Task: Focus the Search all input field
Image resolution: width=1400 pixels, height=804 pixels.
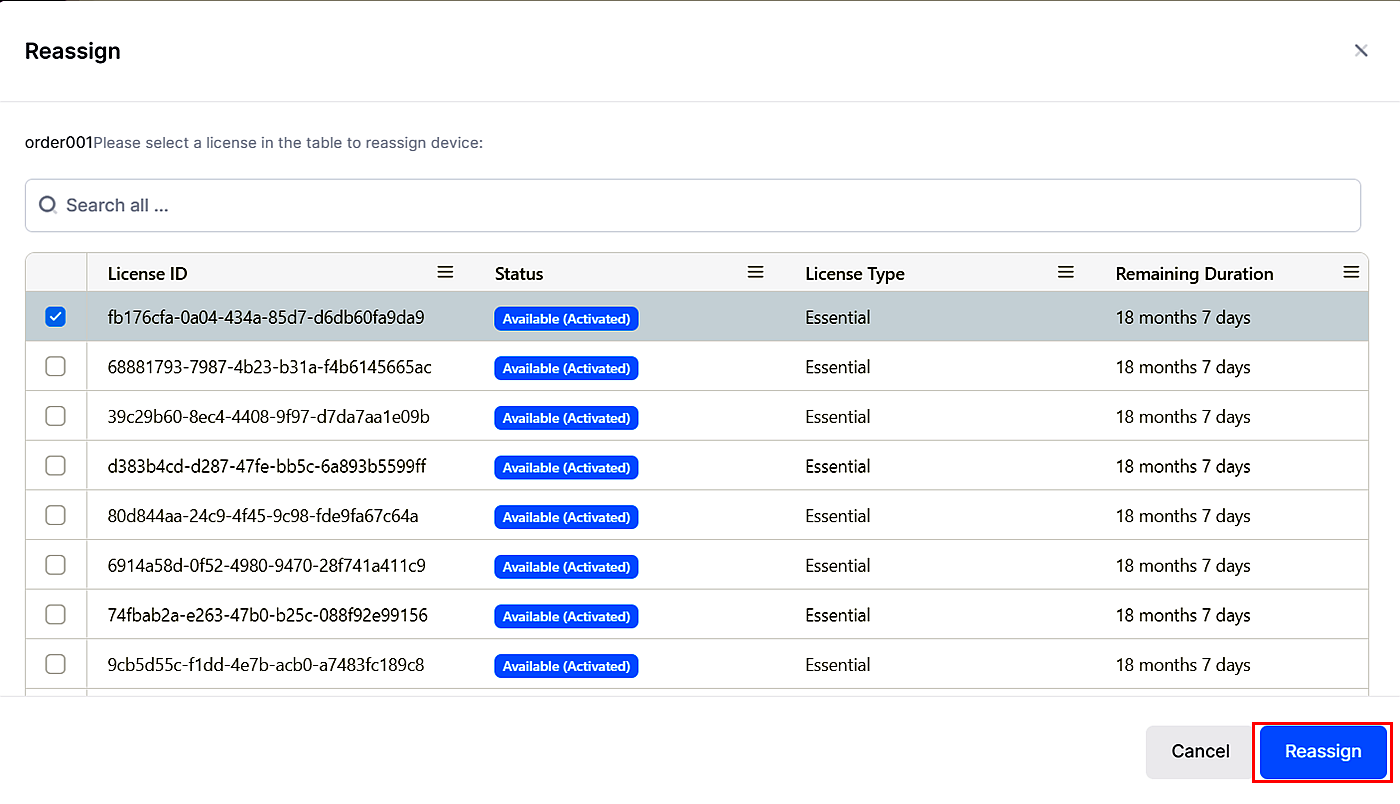Action: click(693, 205)
